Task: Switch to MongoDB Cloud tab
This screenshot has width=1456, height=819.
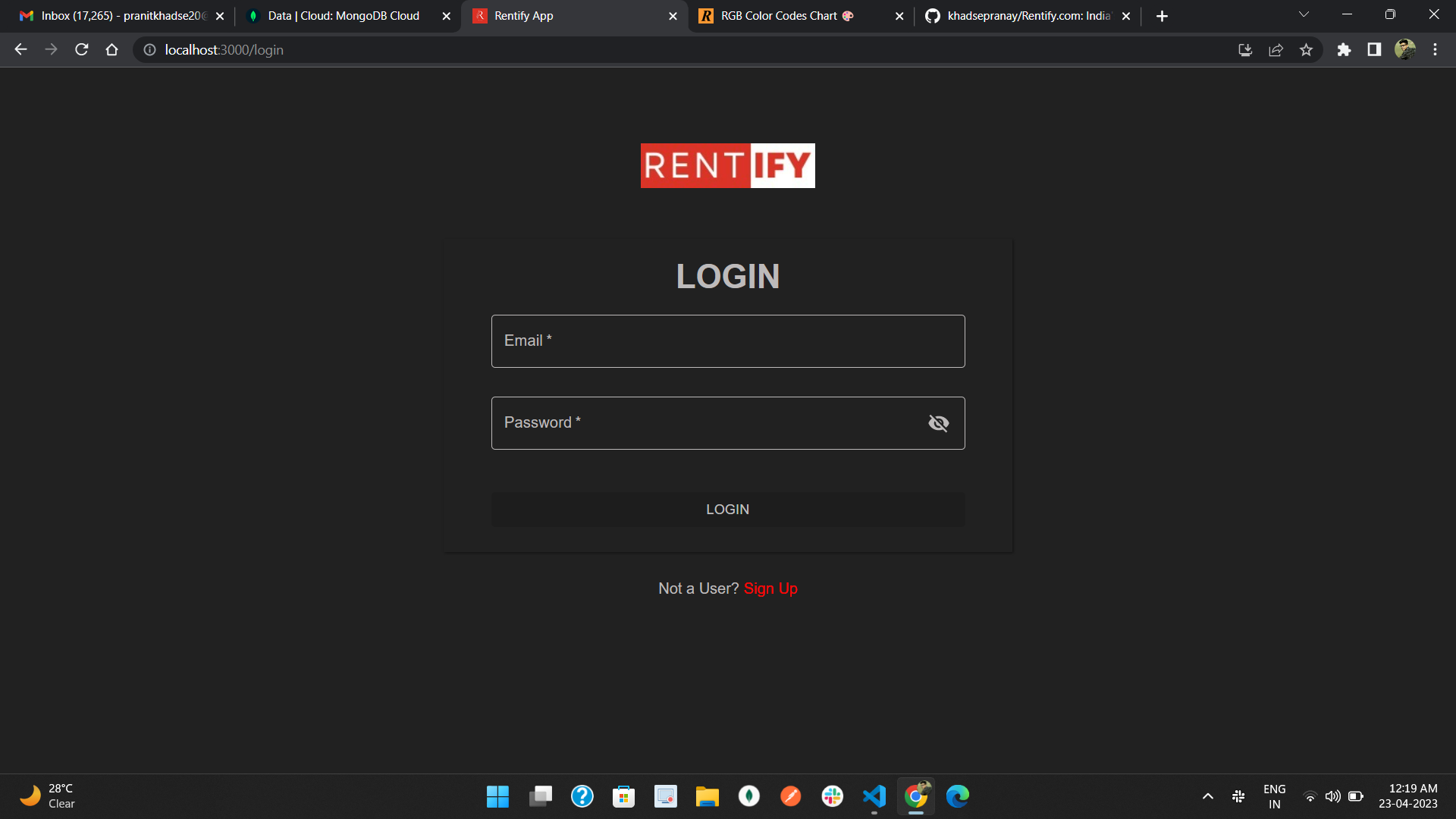Action: coord(344,16)
